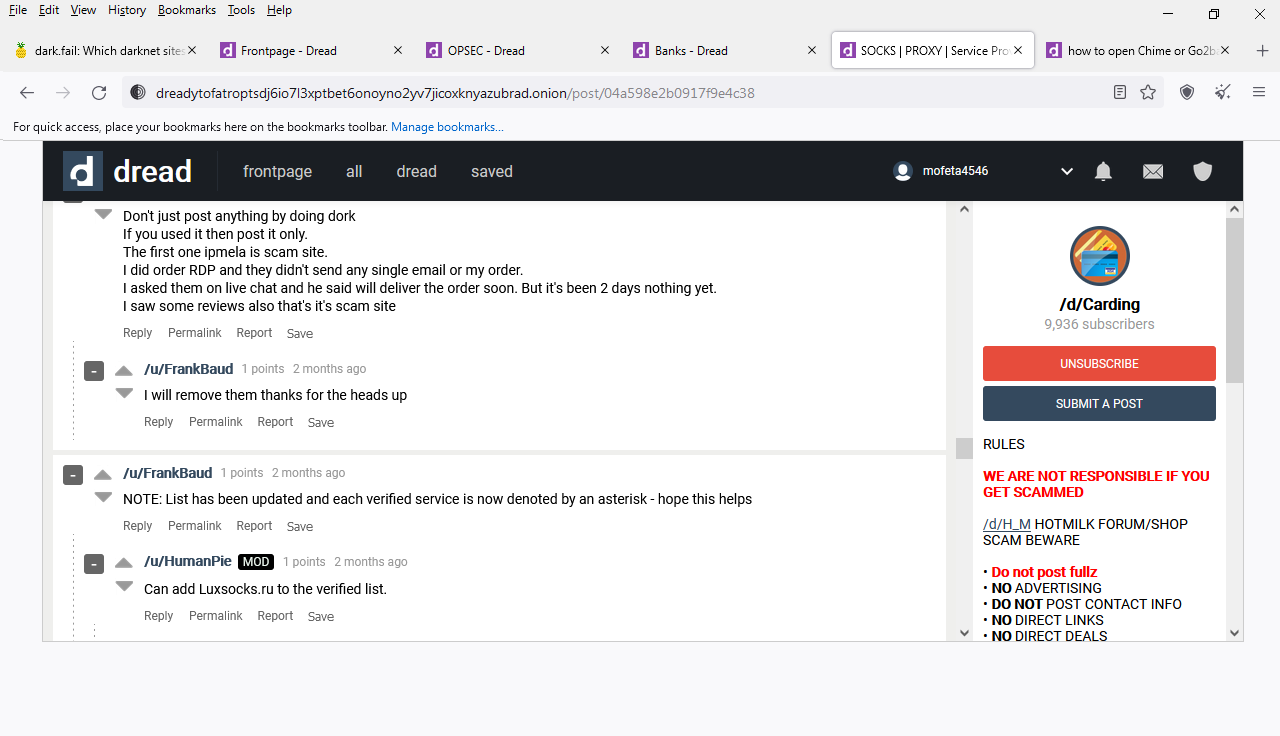This screenshot has height=736, width=1280.
Task: Reply to HumanPie's Luxsocks.ru comment
Action: point(158,616)
